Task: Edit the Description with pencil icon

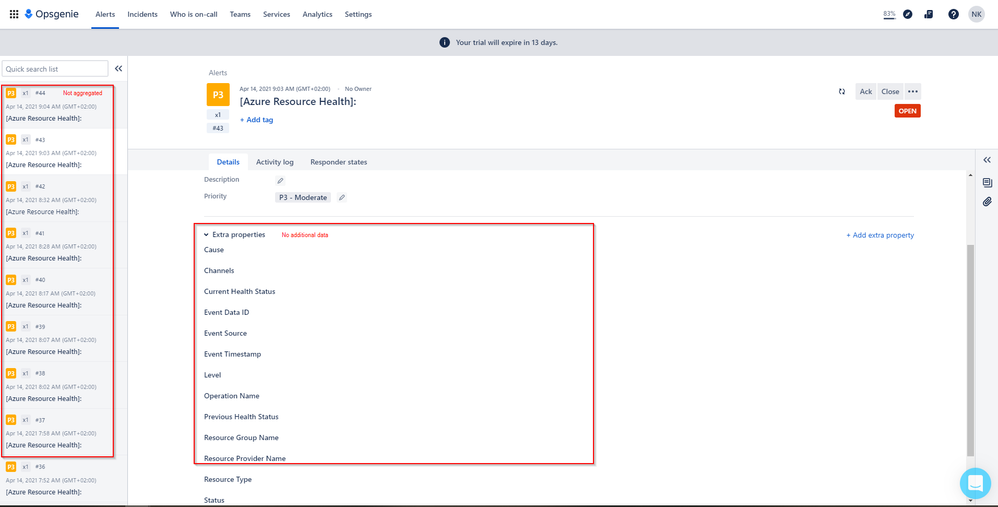Action: pos(280,181)
